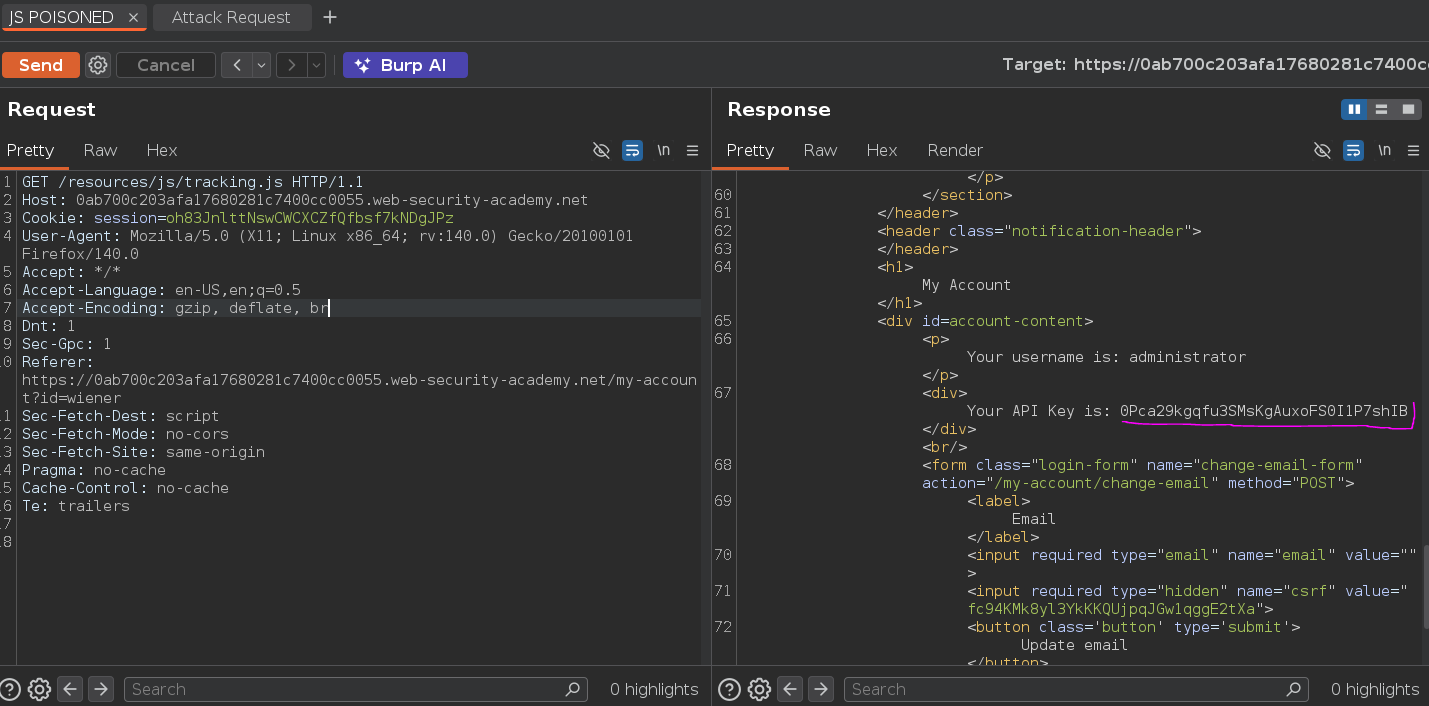Viewport: 1429px width, 706px height.
Task: Click the Send button
Action: point(41,65)
